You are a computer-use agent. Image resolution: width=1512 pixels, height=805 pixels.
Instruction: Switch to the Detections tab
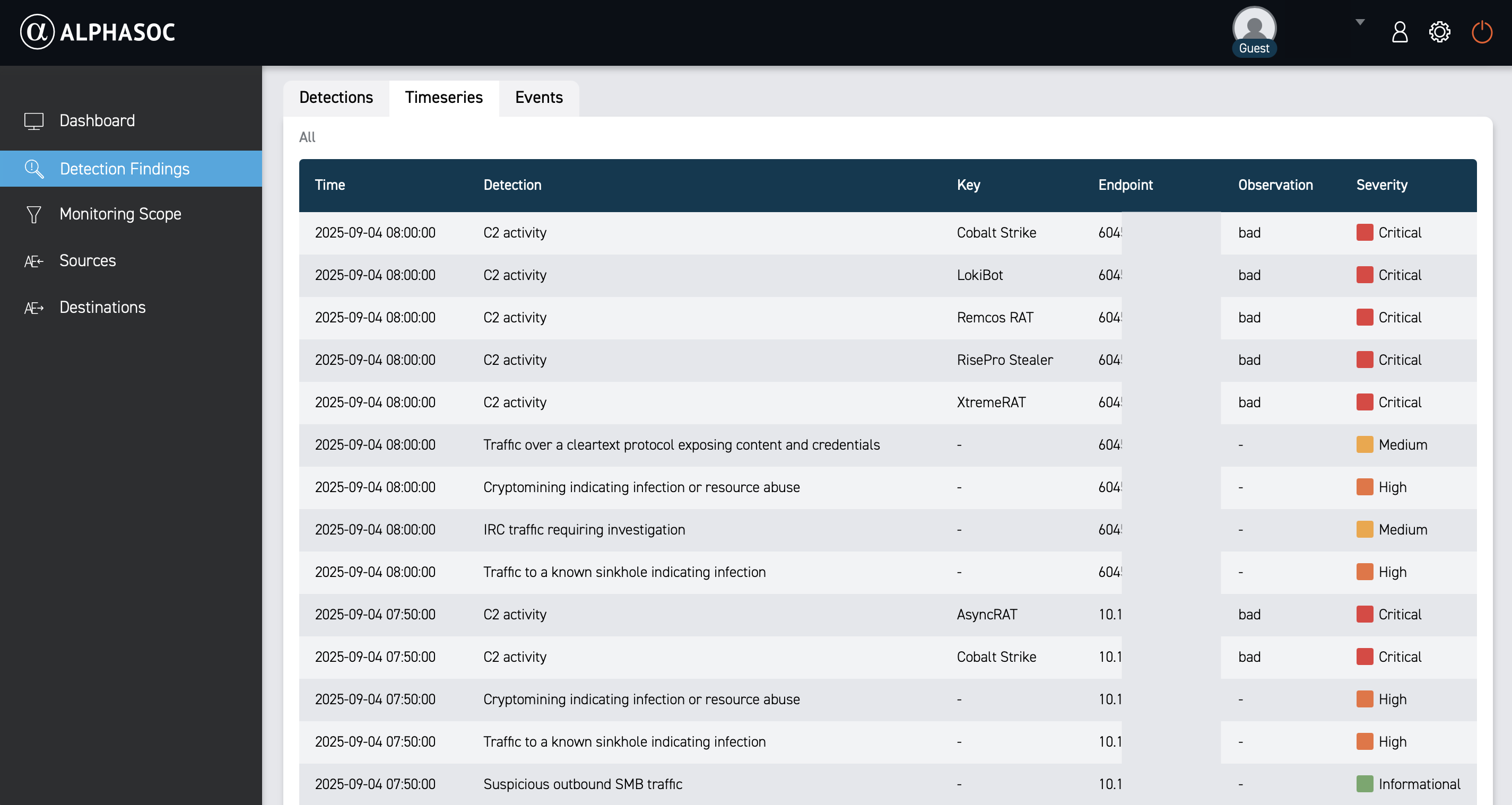(336, 98)
